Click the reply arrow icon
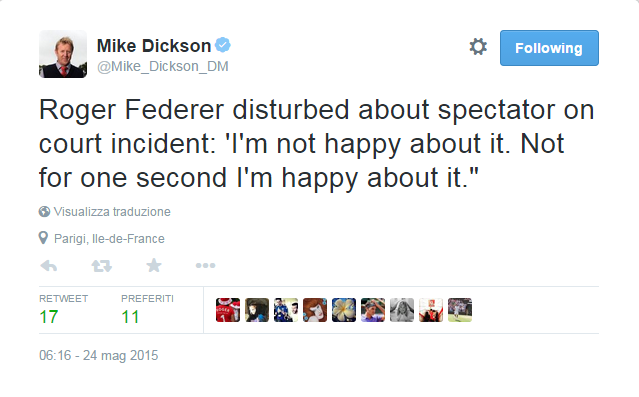This screenshot has height=397, width=639. coord(49,266)
